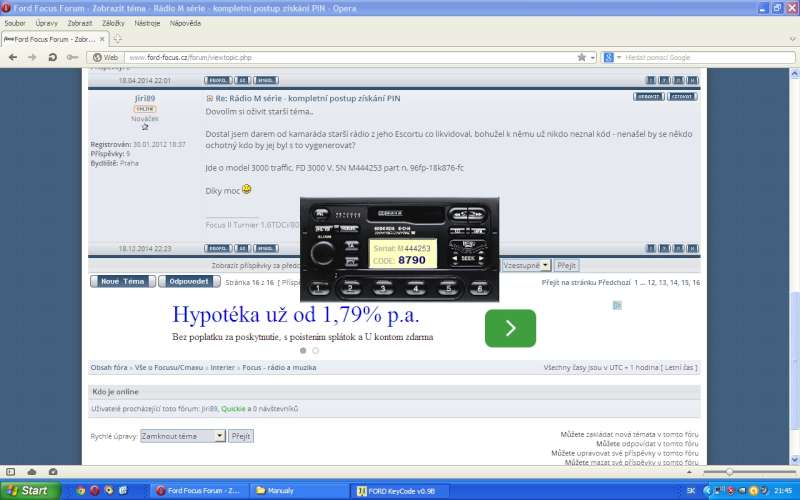The height and width of the screenshot is (500, 800).
Task: Open a new tab with plus icon
Action: point(117,38)
